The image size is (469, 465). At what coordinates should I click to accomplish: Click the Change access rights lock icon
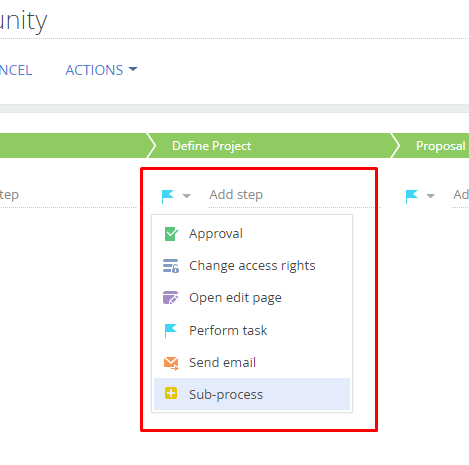(x=171, y=266)
